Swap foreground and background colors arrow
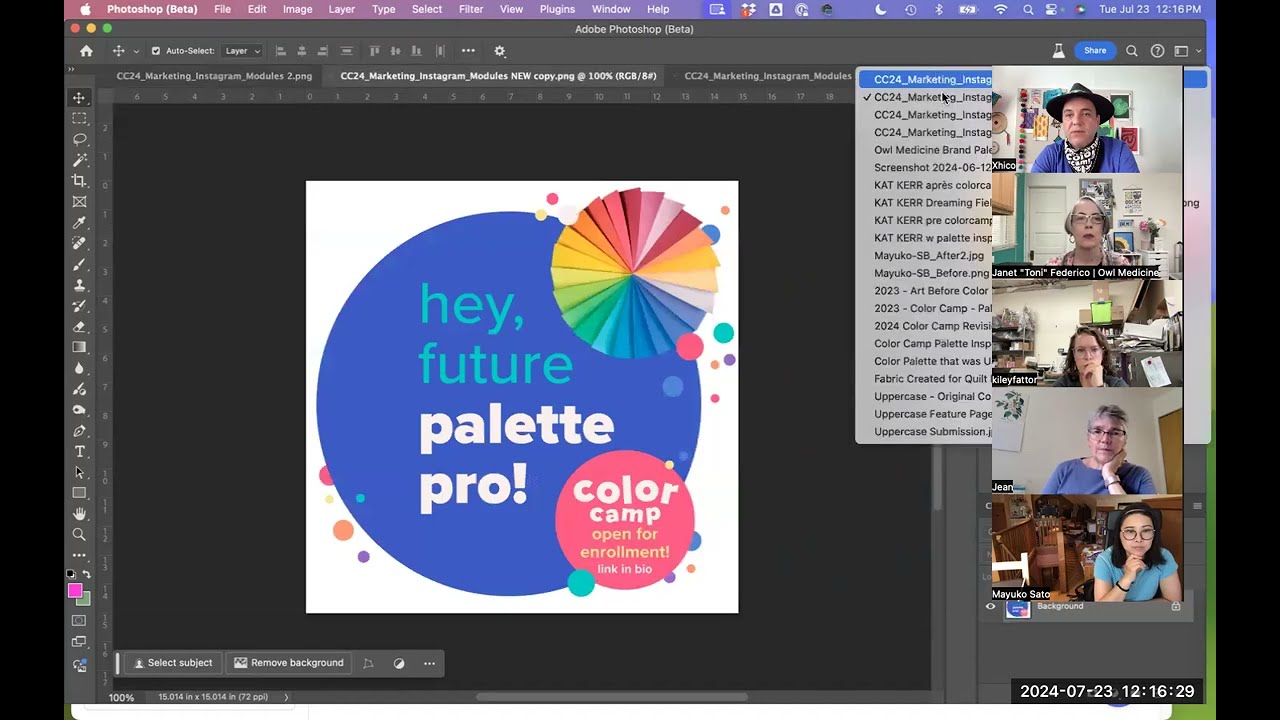Image resolution: width=1280 pixels, height=720 pixels. click(86, 574)
